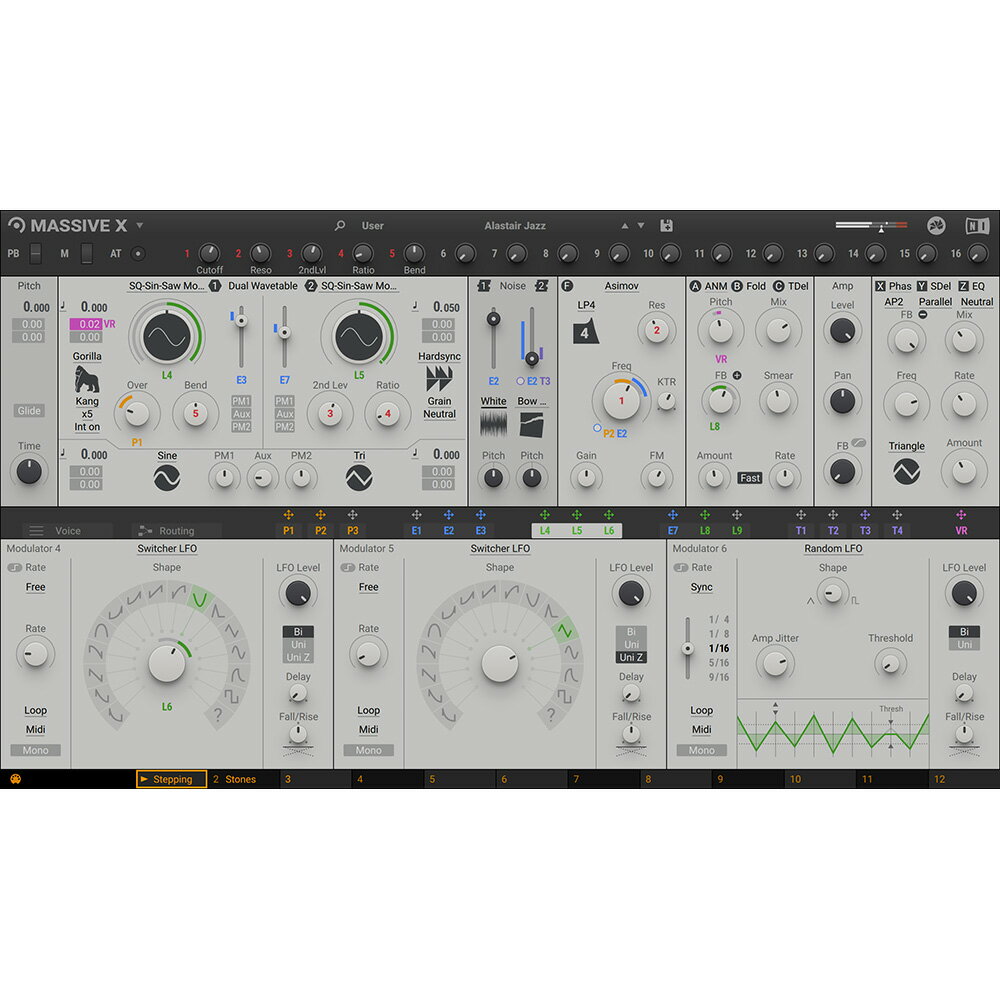Image resolution: width=1000 pixels, height=1000 pixels.
Task: Enable Loop mode on Modulator 6
Action: pyautogui.click(x=701, y=710)
